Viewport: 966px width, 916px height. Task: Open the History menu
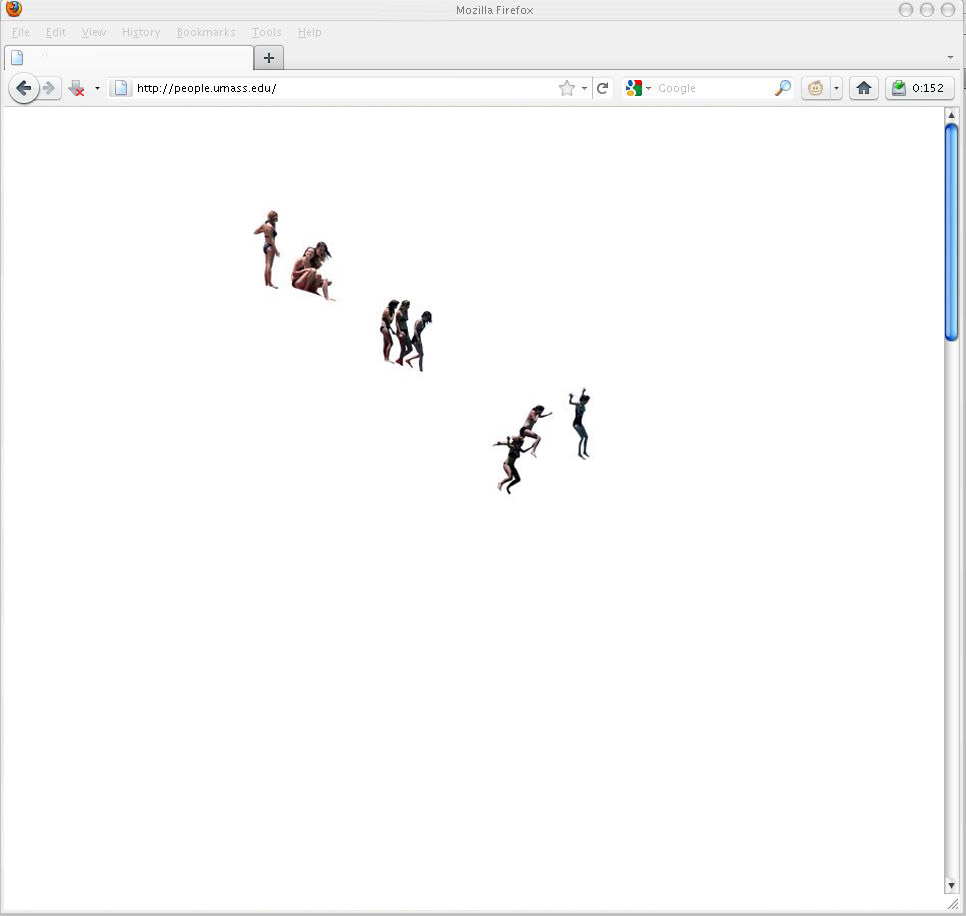(x=141, y=32)
